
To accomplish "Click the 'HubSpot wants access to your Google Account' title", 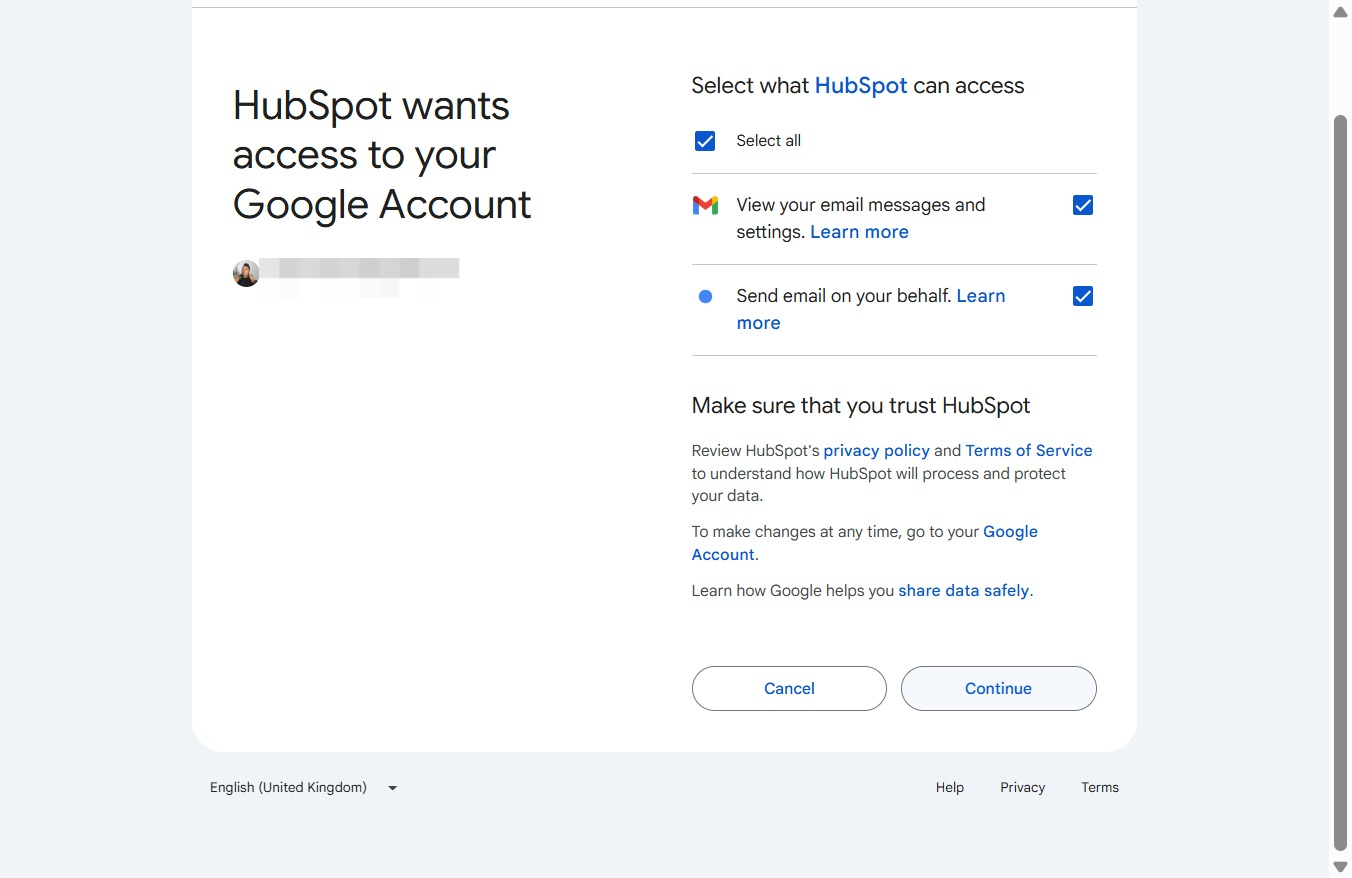I will [382, 155].
